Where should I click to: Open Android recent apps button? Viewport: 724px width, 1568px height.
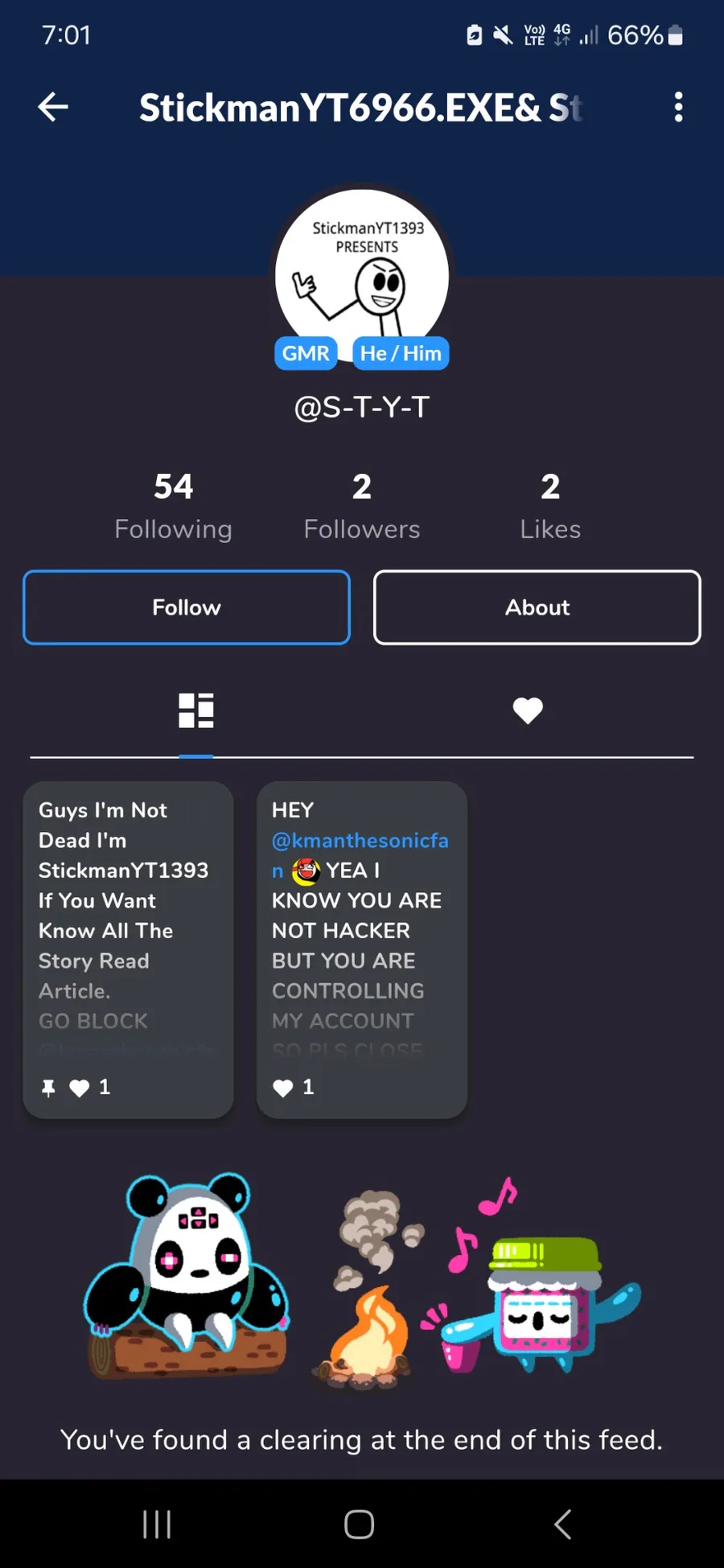[157, 1524]
